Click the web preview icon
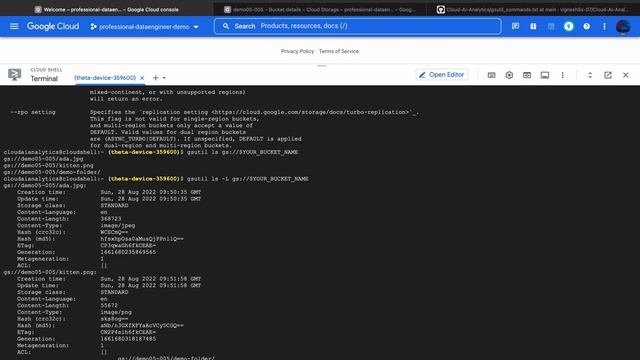 pos(527,76)
